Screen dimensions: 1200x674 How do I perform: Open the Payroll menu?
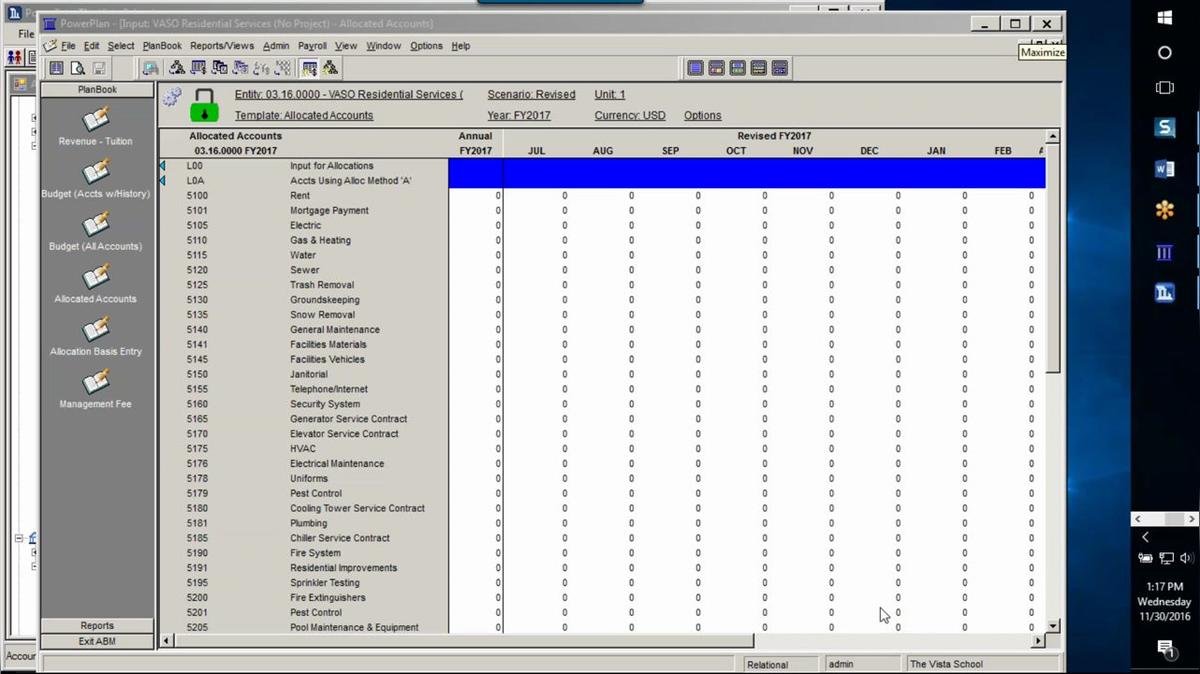pos(312,46)
